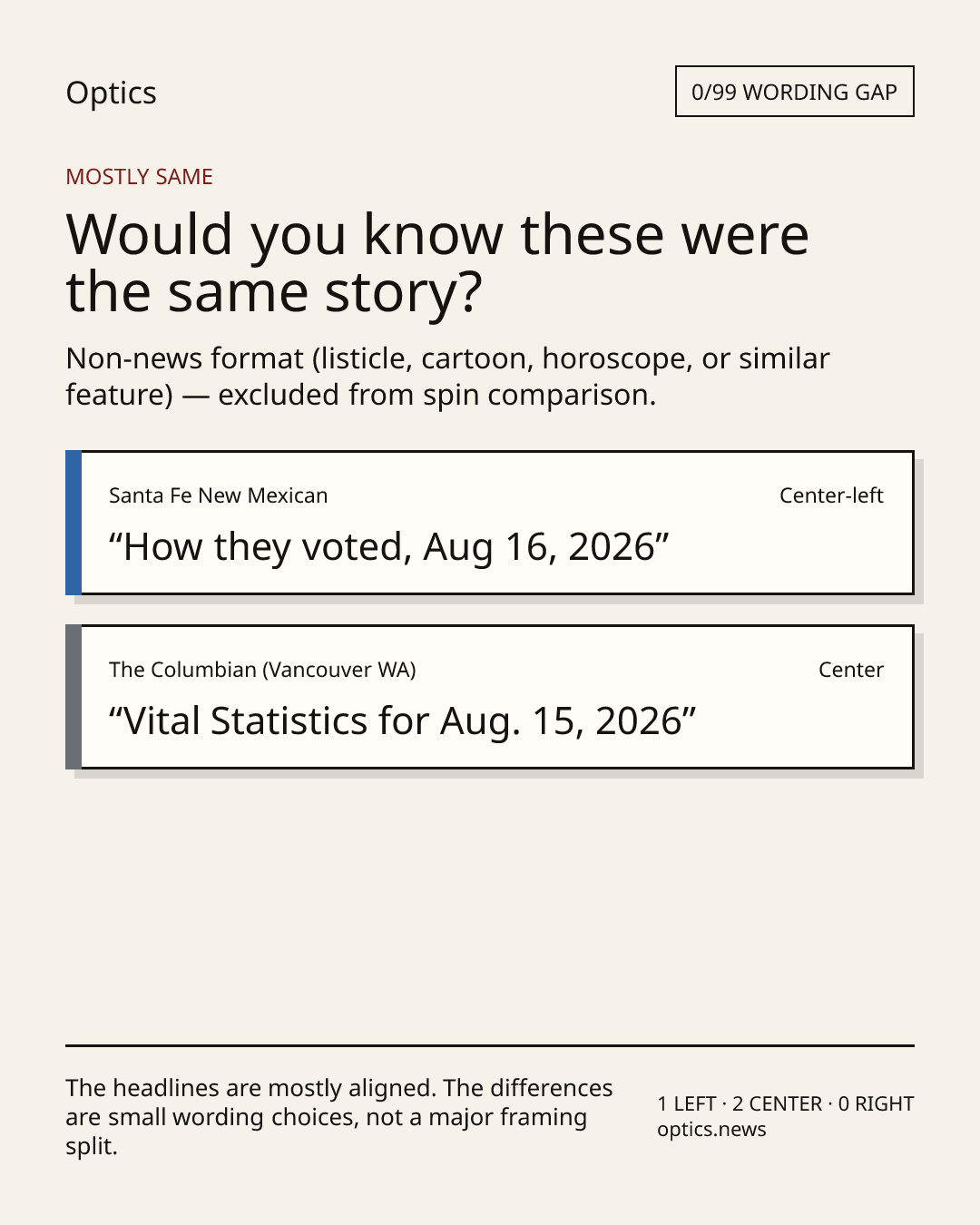Click the gray bias stripe on second card
This screenshot has height=1225, width=980.
tap(73, 697)
